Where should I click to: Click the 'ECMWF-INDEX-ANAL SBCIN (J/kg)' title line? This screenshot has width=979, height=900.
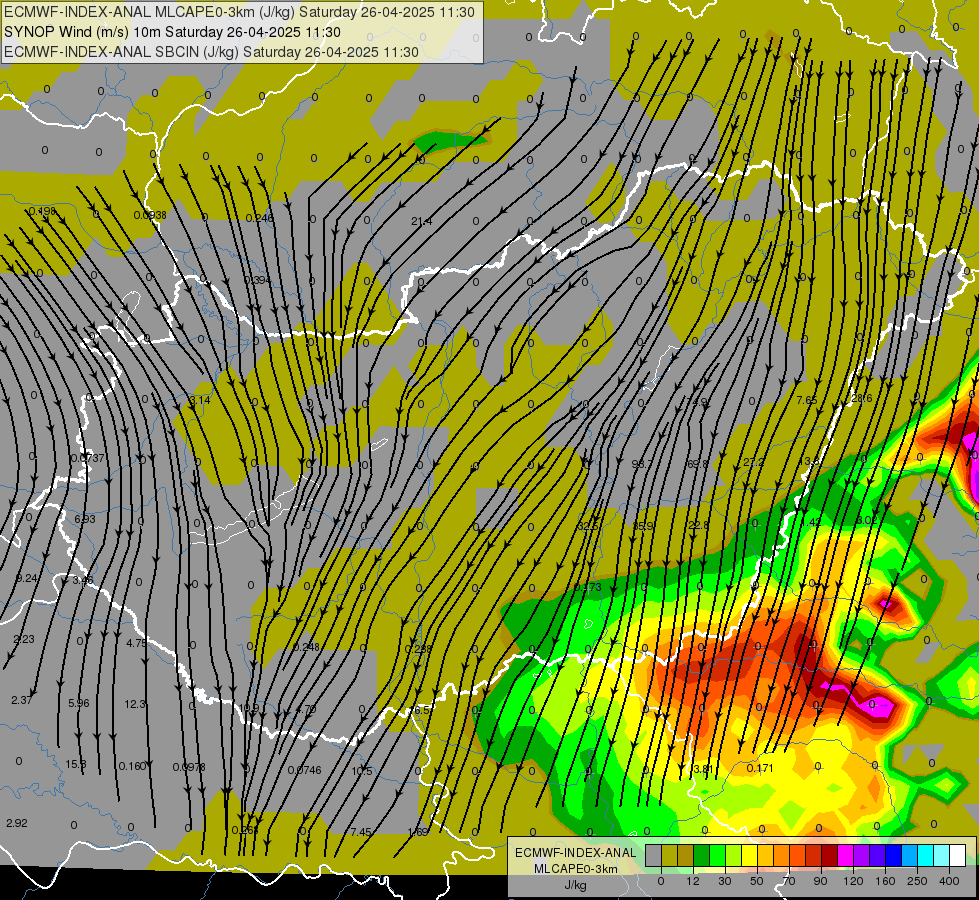[x=121, y=52]
